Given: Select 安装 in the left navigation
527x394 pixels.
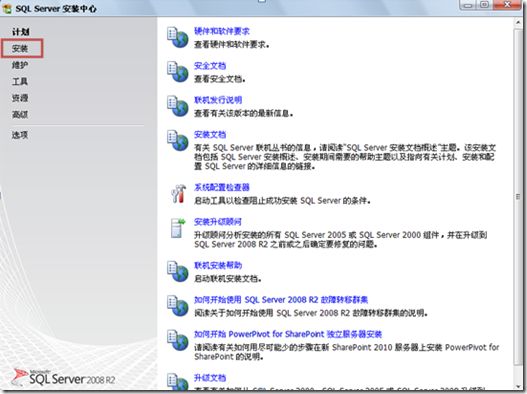Looking at the screenshot, I should coord(20,48).
